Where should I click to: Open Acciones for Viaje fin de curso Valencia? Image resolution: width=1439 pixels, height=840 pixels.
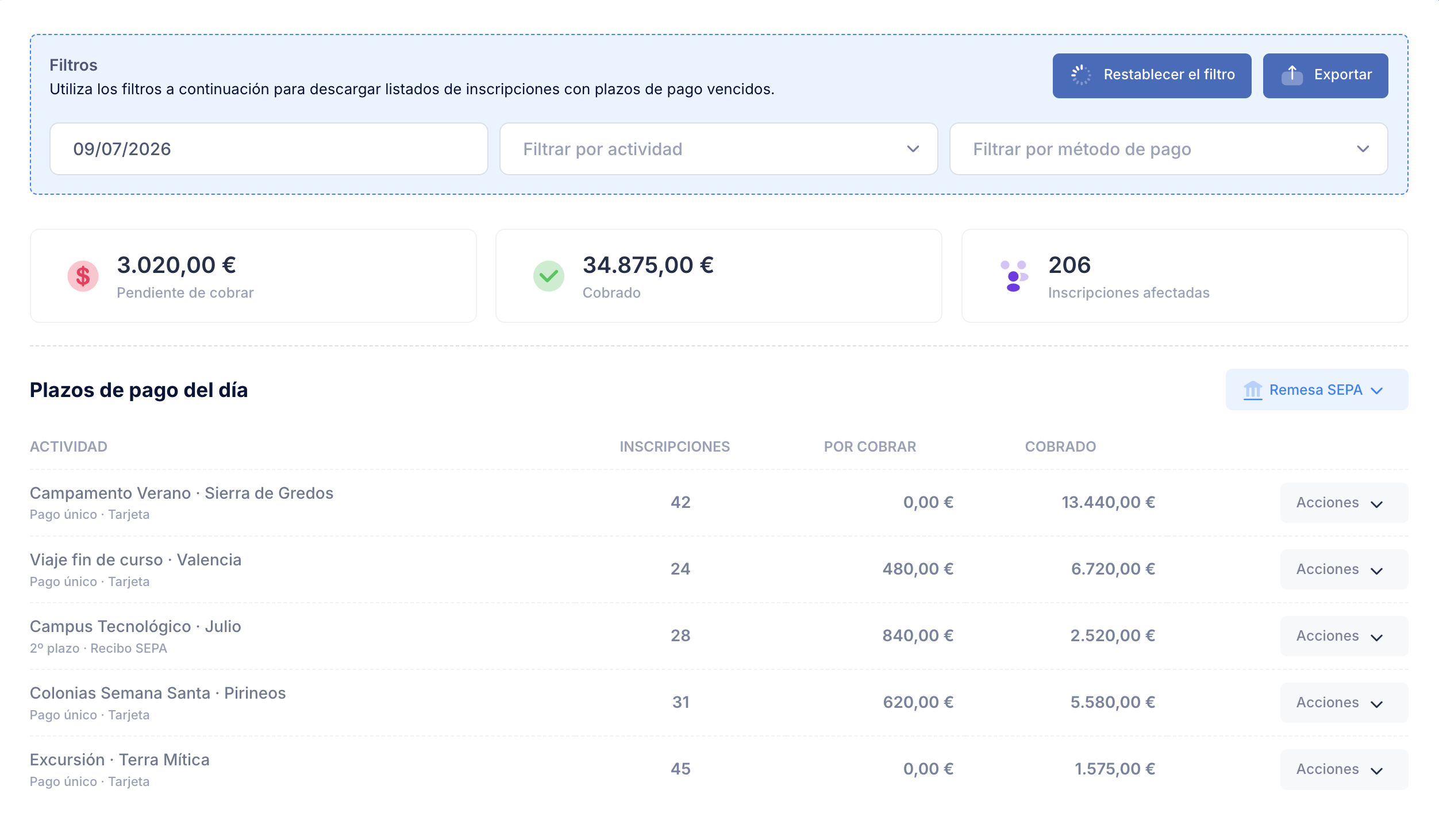1344,569
